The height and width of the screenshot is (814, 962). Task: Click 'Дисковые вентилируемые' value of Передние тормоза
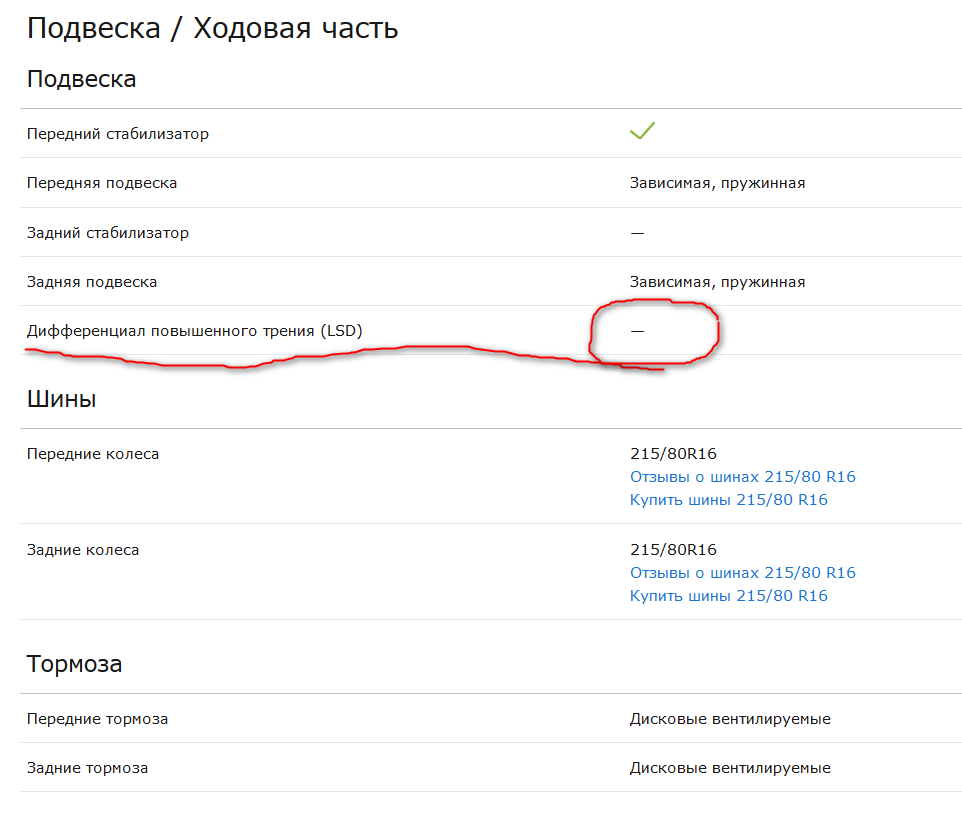[730, 718]
